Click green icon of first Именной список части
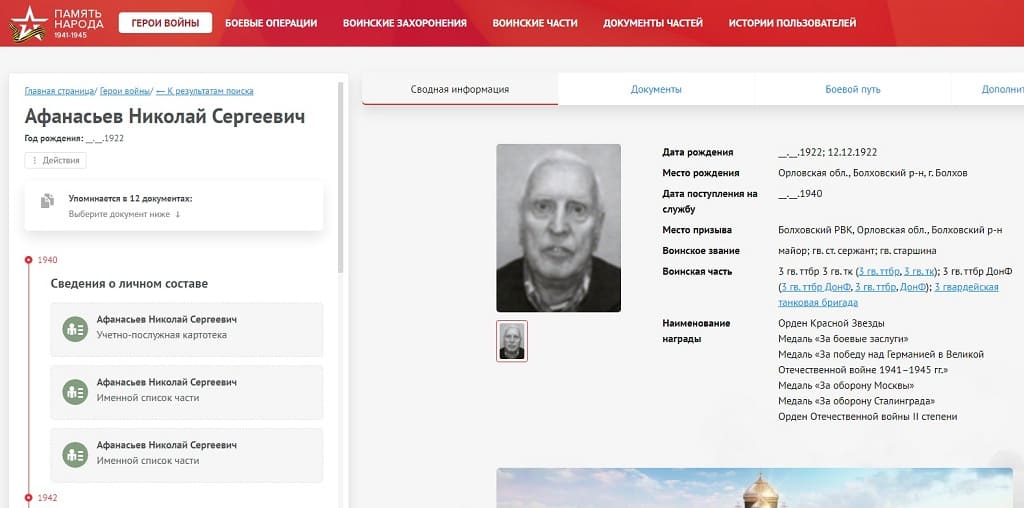 point(75,392)
